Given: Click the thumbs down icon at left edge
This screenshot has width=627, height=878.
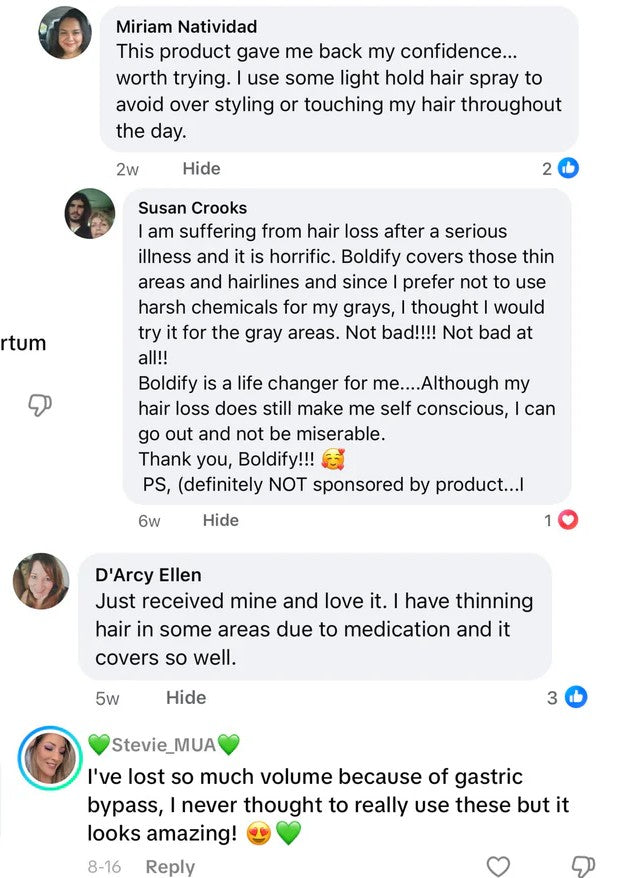Looking at the screenshot, I should 39,404.
